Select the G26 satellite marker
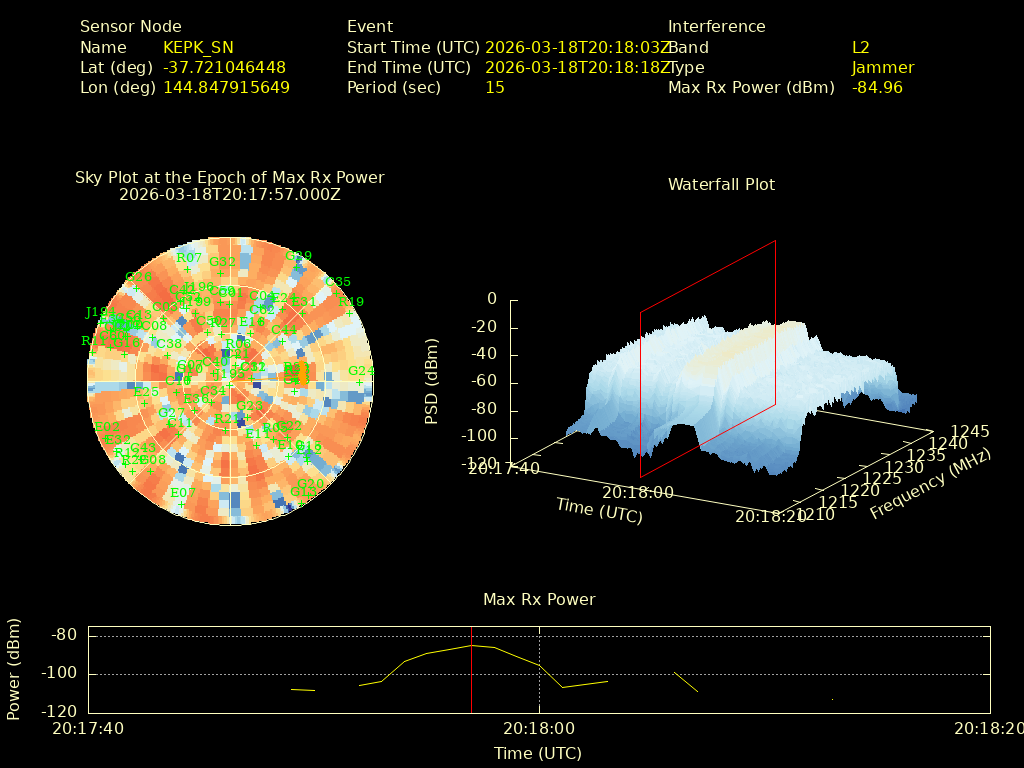This screenshot has height=768, width=1024. 138,288
